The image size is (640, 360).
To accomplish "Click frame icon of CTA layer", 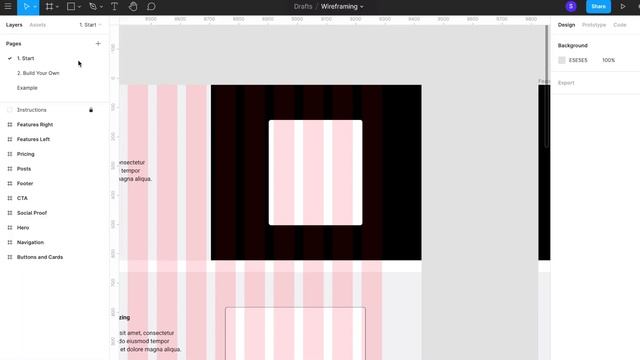I will click(10, 198).
